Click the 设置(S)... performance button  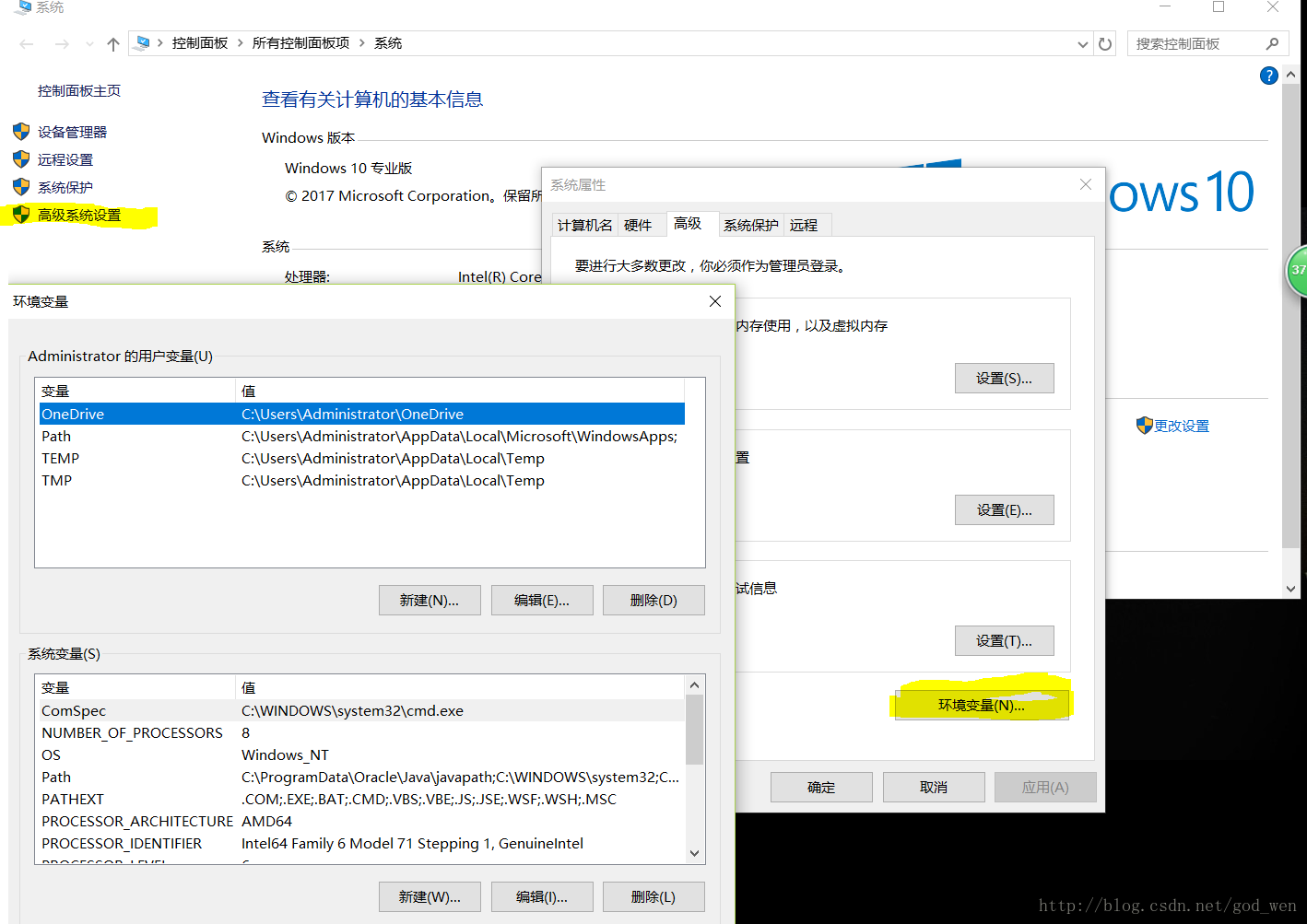point(1004,378)
